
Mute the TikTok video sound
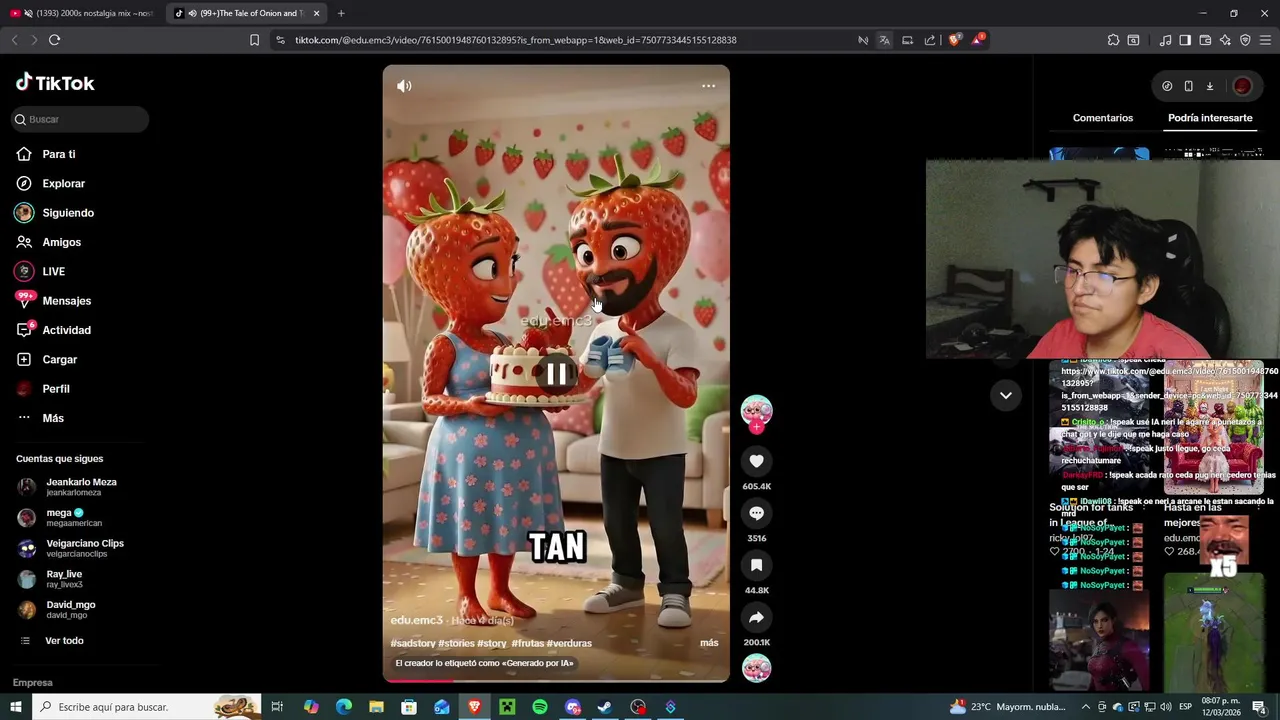coord(404,86)
